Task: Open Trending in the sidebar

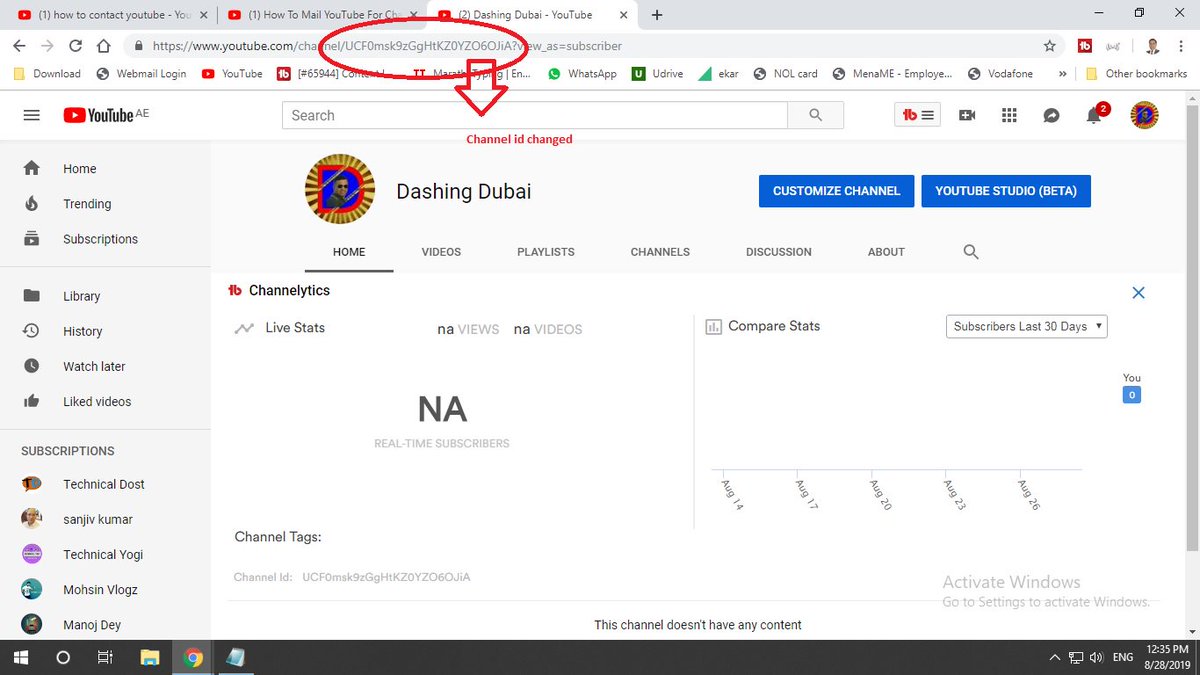Action: click(x=105, y=204)
